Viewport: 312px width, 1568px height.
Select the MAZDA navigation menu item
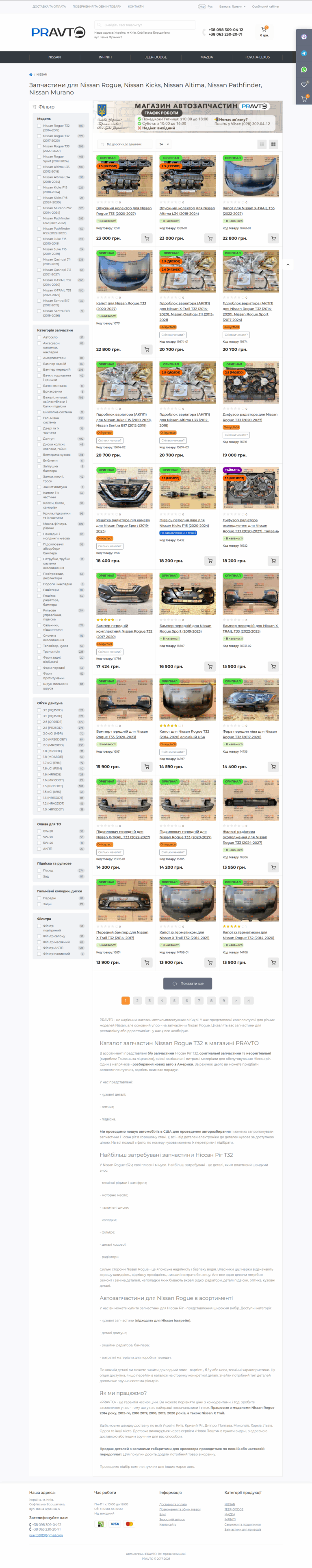pos(206,57)
